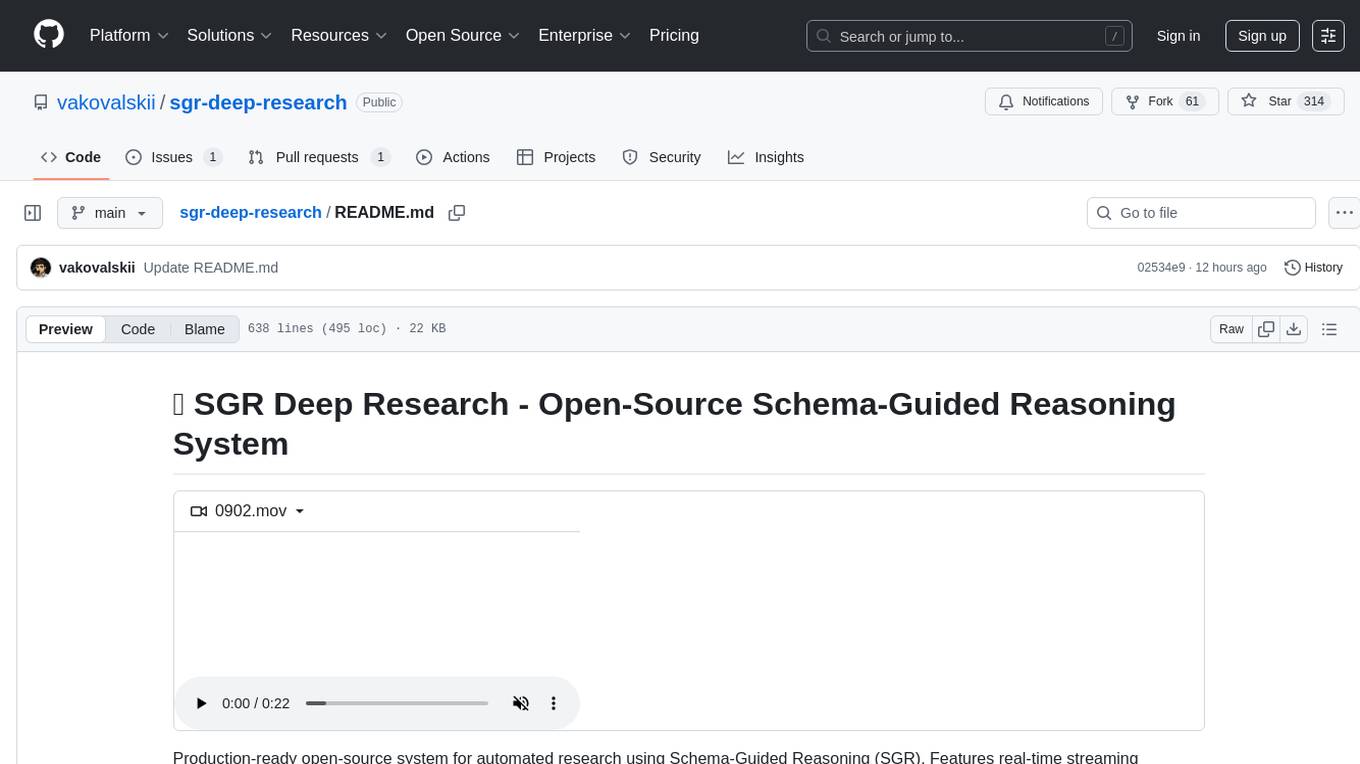
Task: Open the 0902.mov video dropdown
Action: click(246, 511)
